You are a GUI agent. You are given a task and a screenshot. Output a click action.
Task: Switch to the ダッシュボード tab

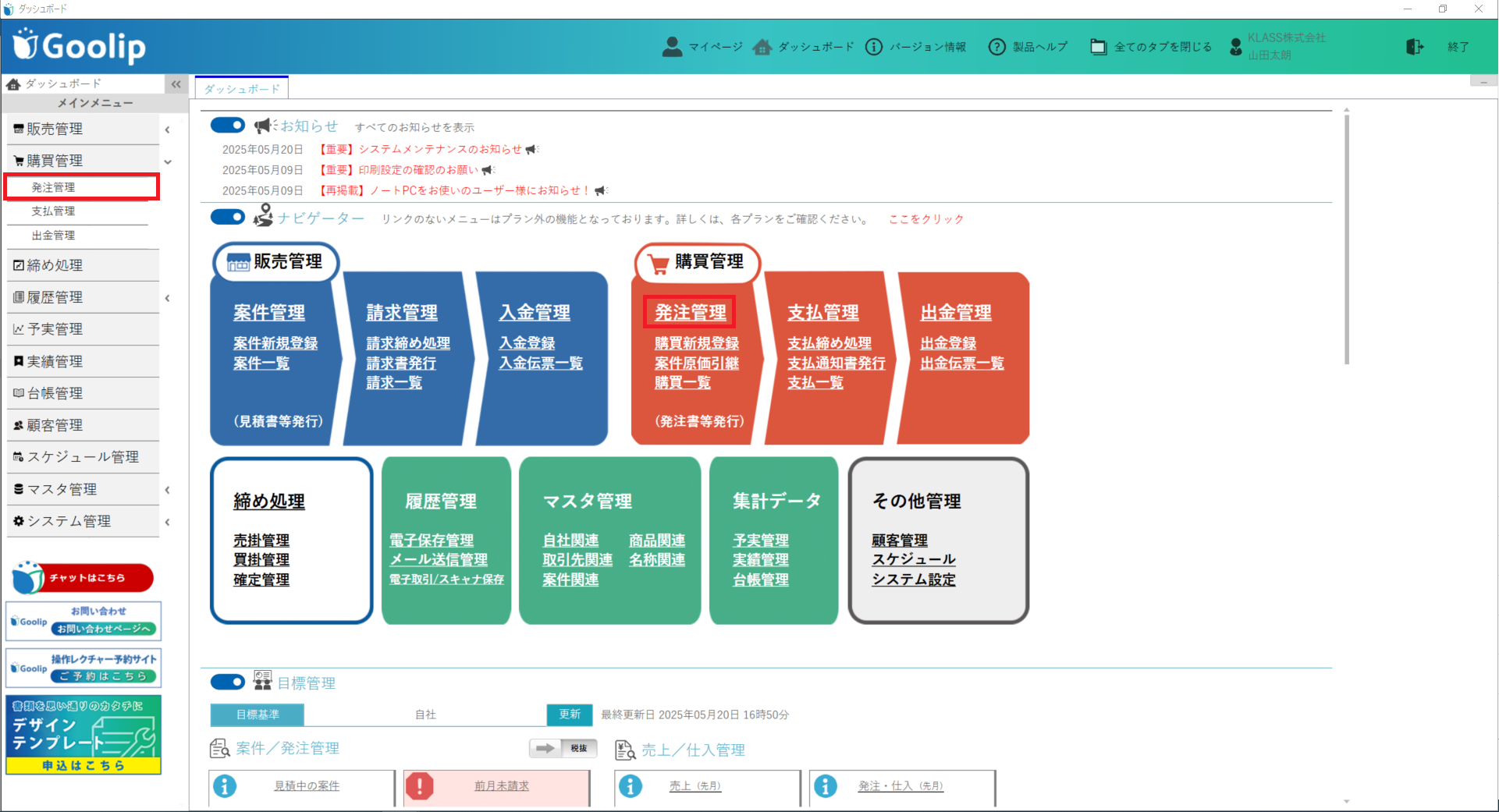click(x=242, y=88)
